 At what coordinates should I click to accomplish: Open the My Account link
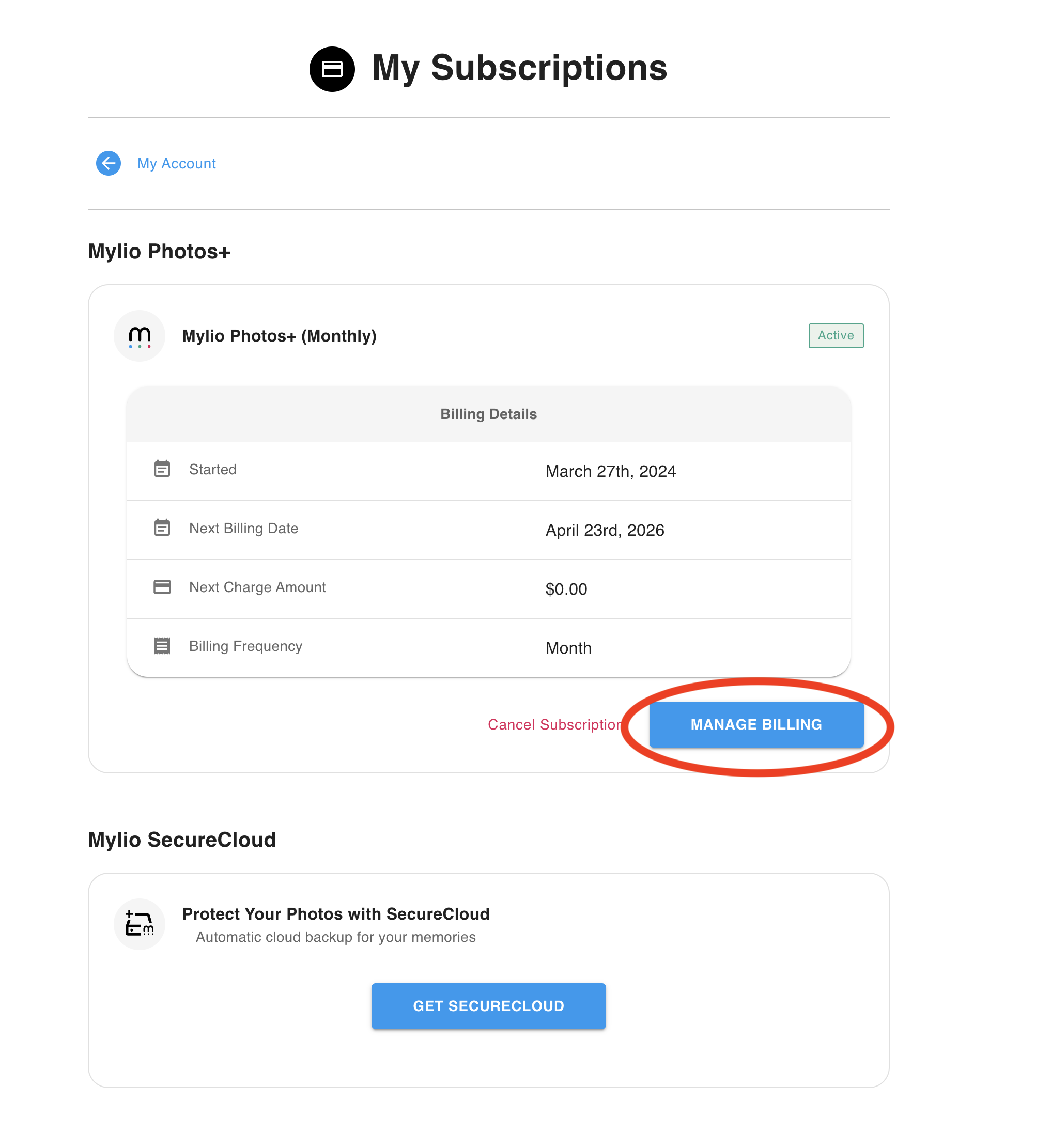(177, 164)
